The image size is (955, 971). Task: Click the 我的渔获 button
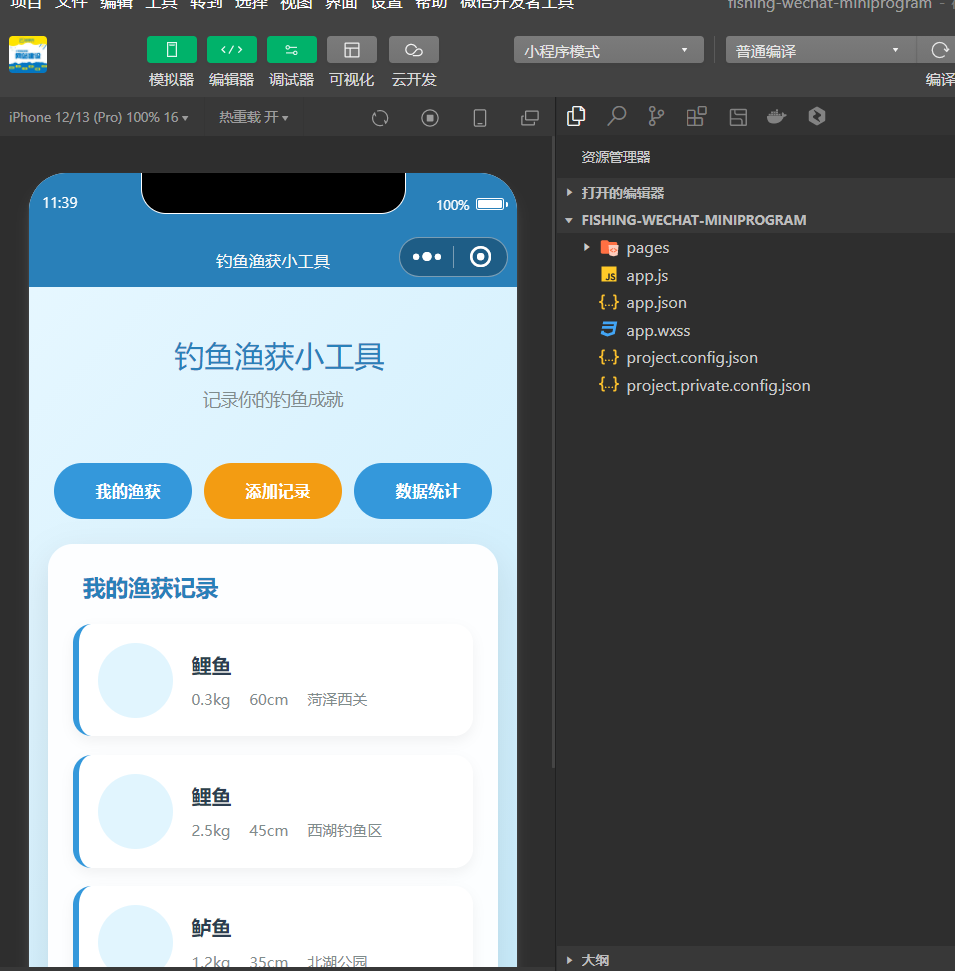pos(123,491)
